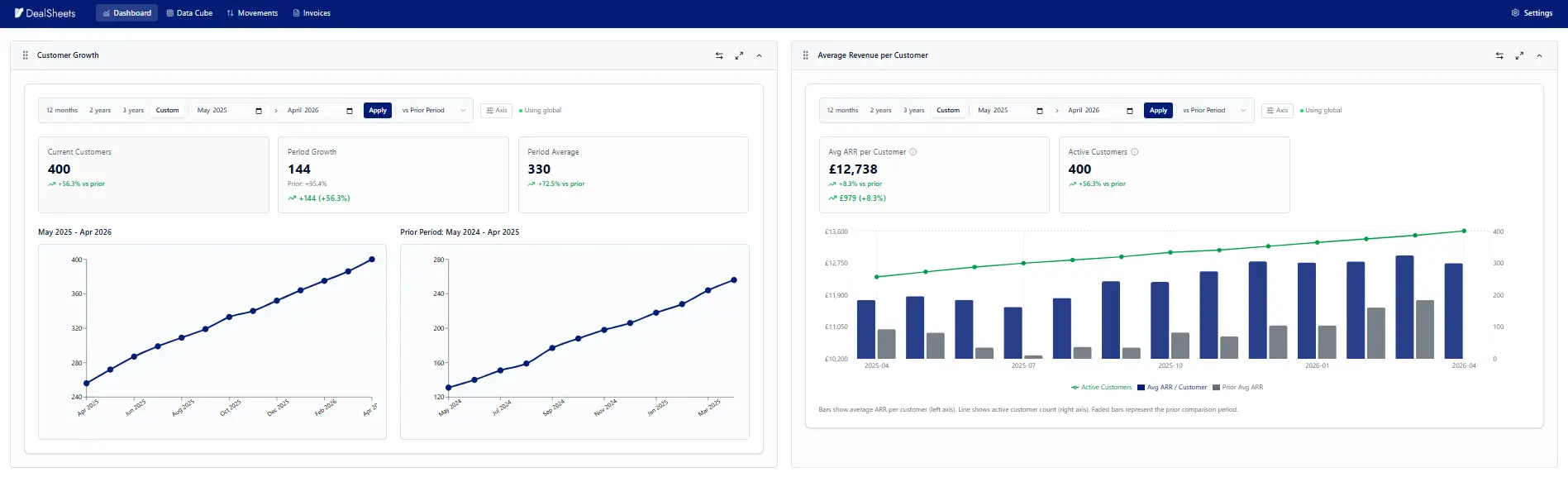Open Settings in the top bar

[1532, 13]
